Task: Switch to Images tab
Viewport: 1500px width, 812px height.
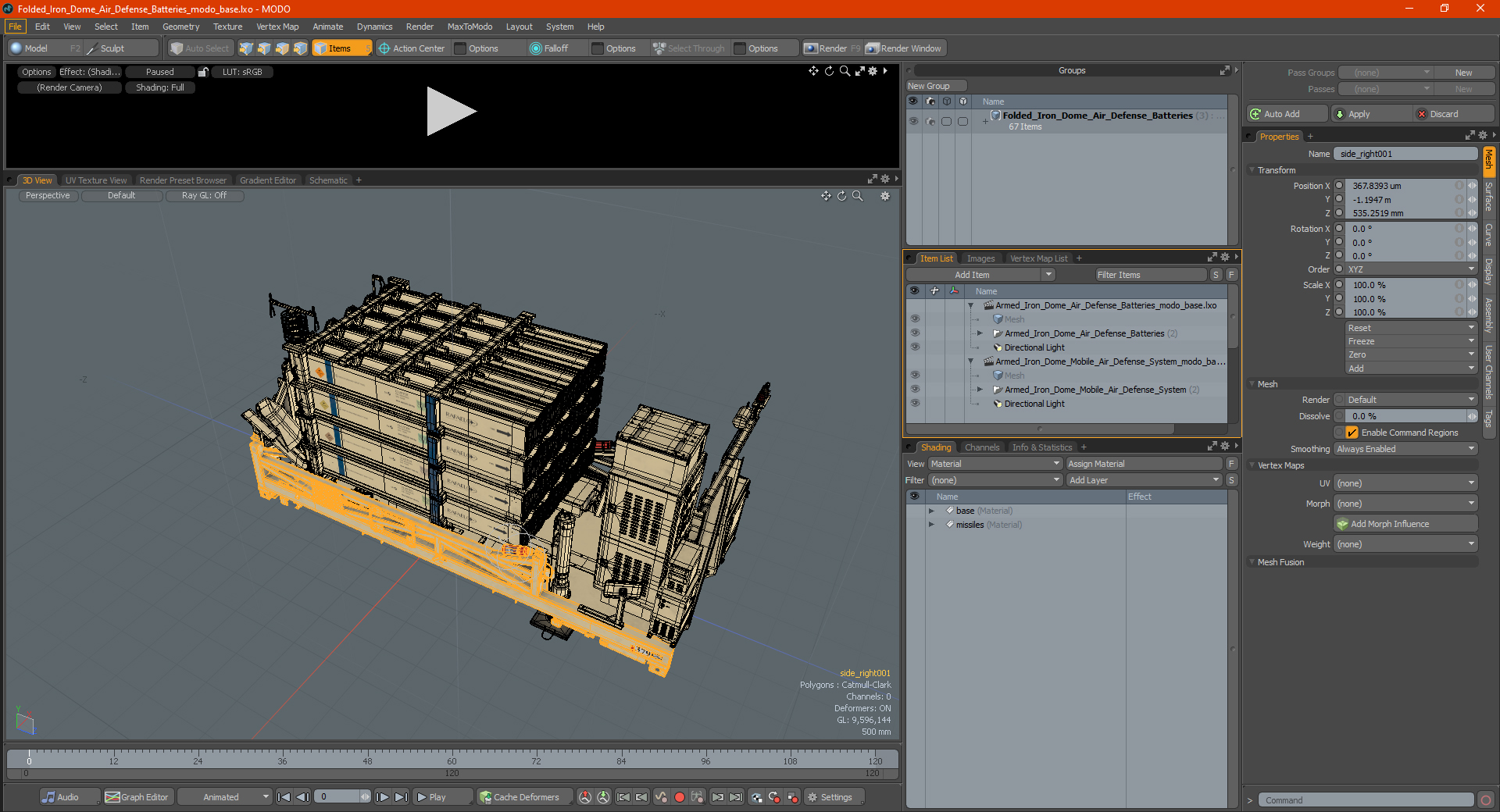Action: pos(980,258)
